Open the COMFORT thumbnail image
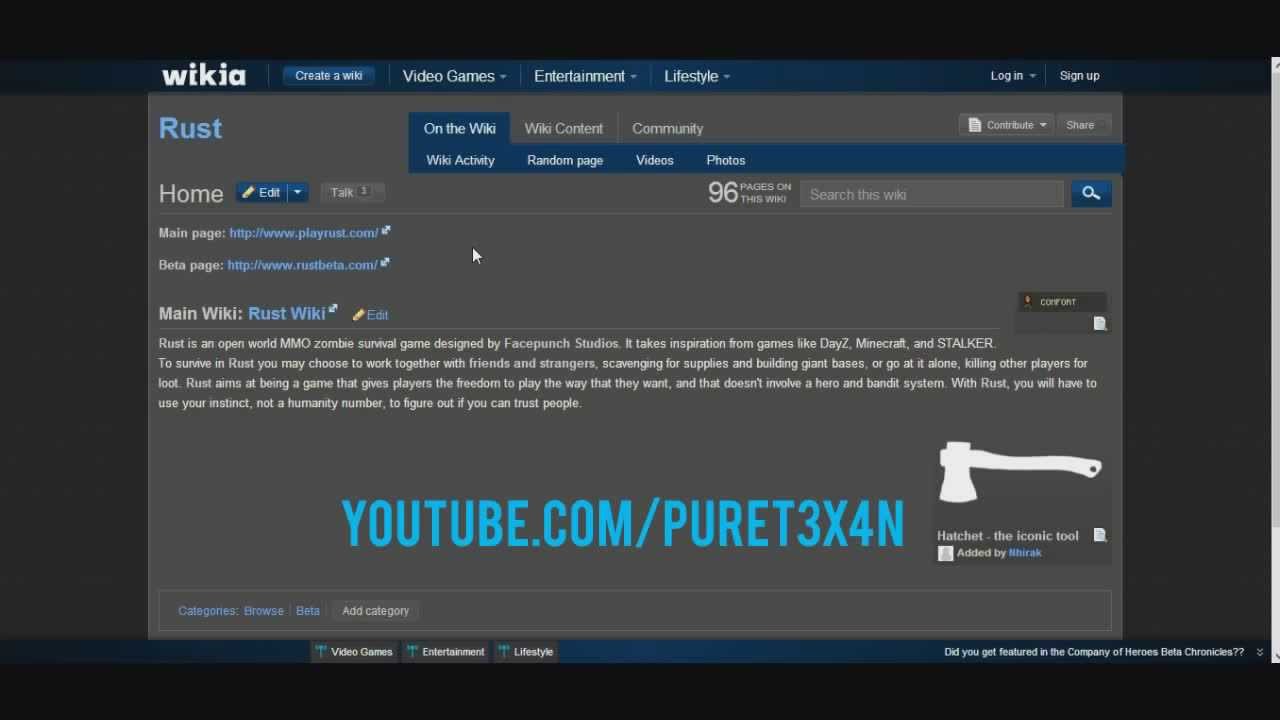The height and width of the screenshot is (720, 1280). (x=1062, y=302)
